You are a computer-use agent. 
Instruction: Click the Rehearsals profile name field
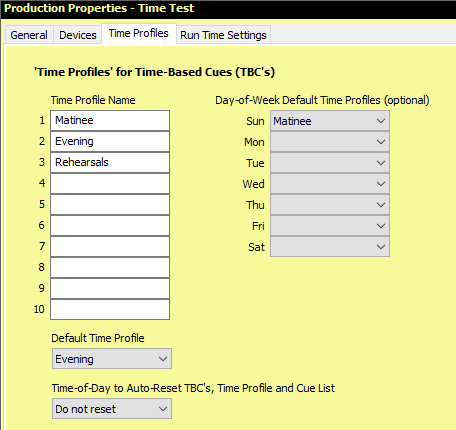pos(110,163)
